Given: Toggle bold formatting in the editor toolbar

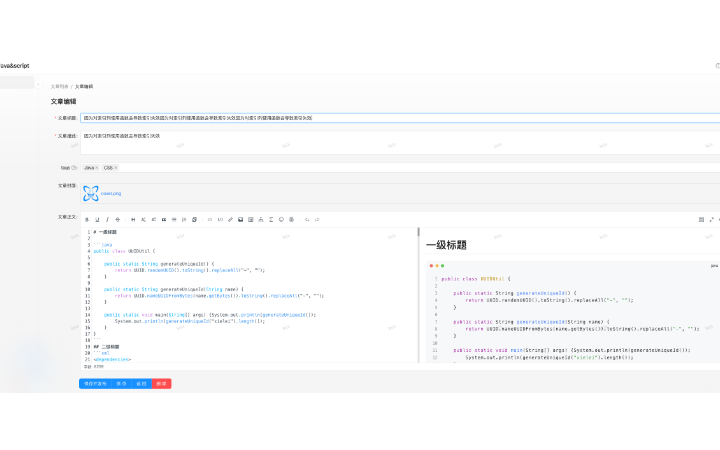Looking at the screenshot, I should click(x=86, y=219).
